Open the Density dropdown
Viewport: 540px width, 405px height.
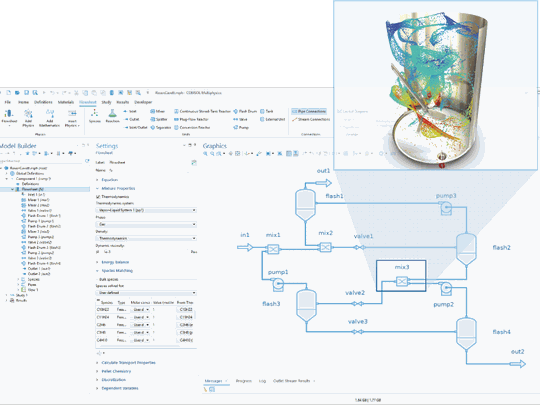point(146,238)
